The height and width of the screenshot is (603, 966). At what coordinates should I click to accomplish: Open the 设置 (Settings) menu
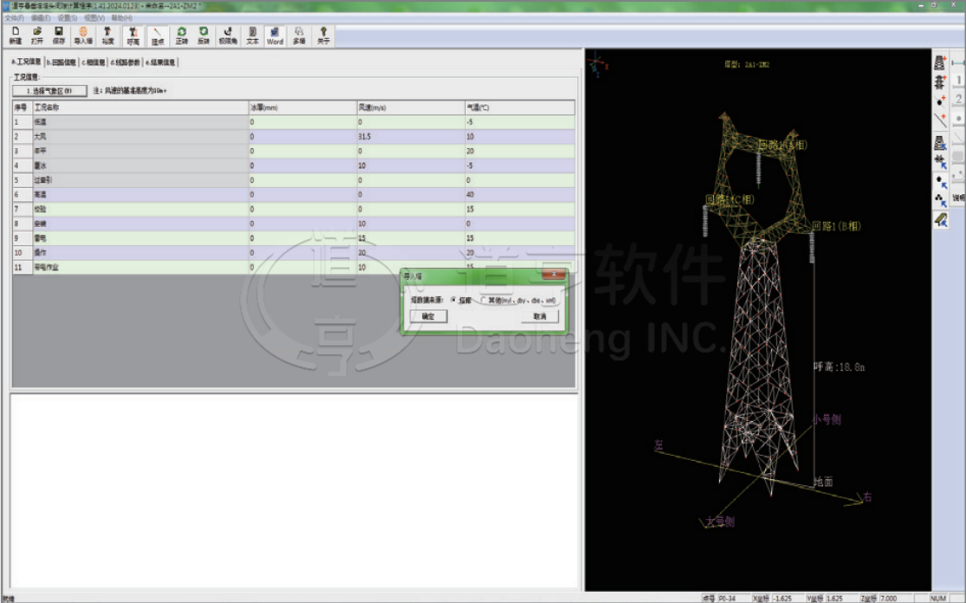66,18
